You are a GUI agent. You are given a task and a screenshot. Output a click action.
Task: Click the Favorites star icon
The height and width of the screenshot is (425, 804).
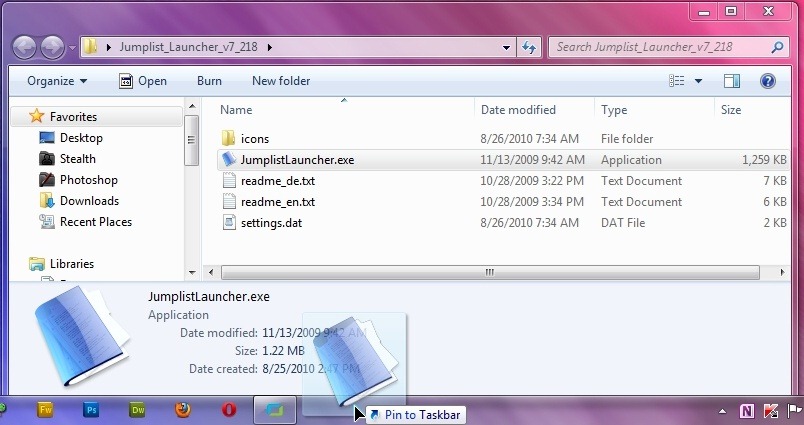(x=36, y=116)
